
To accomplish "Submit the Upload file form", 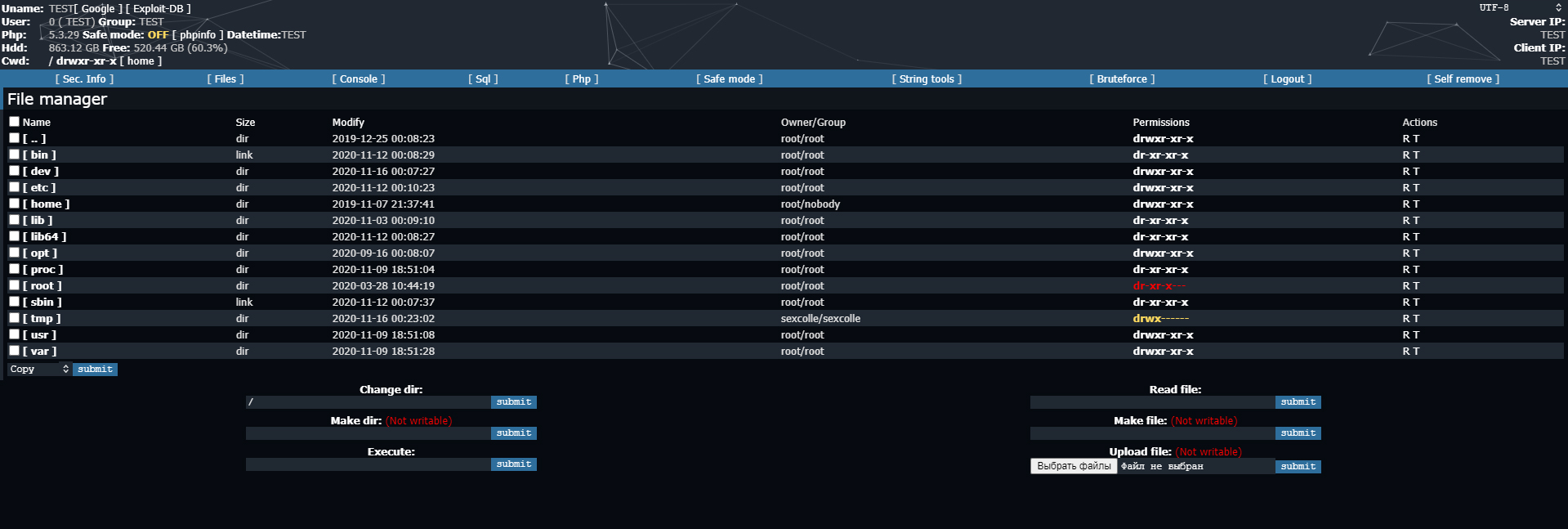I will click(1298, 467).
